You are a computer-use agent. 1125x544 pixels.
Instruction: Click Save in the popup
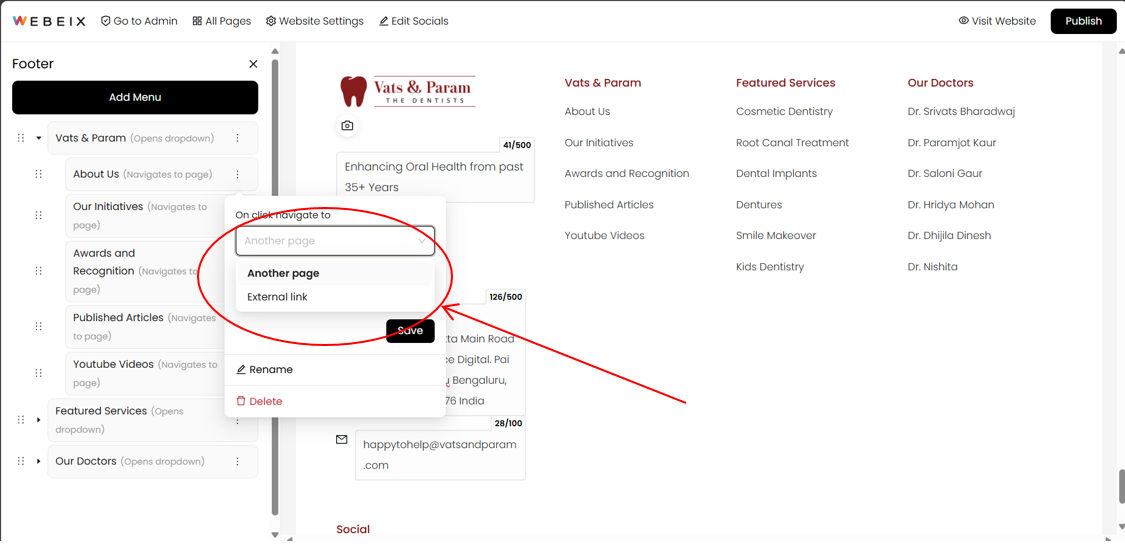point(410,331)
